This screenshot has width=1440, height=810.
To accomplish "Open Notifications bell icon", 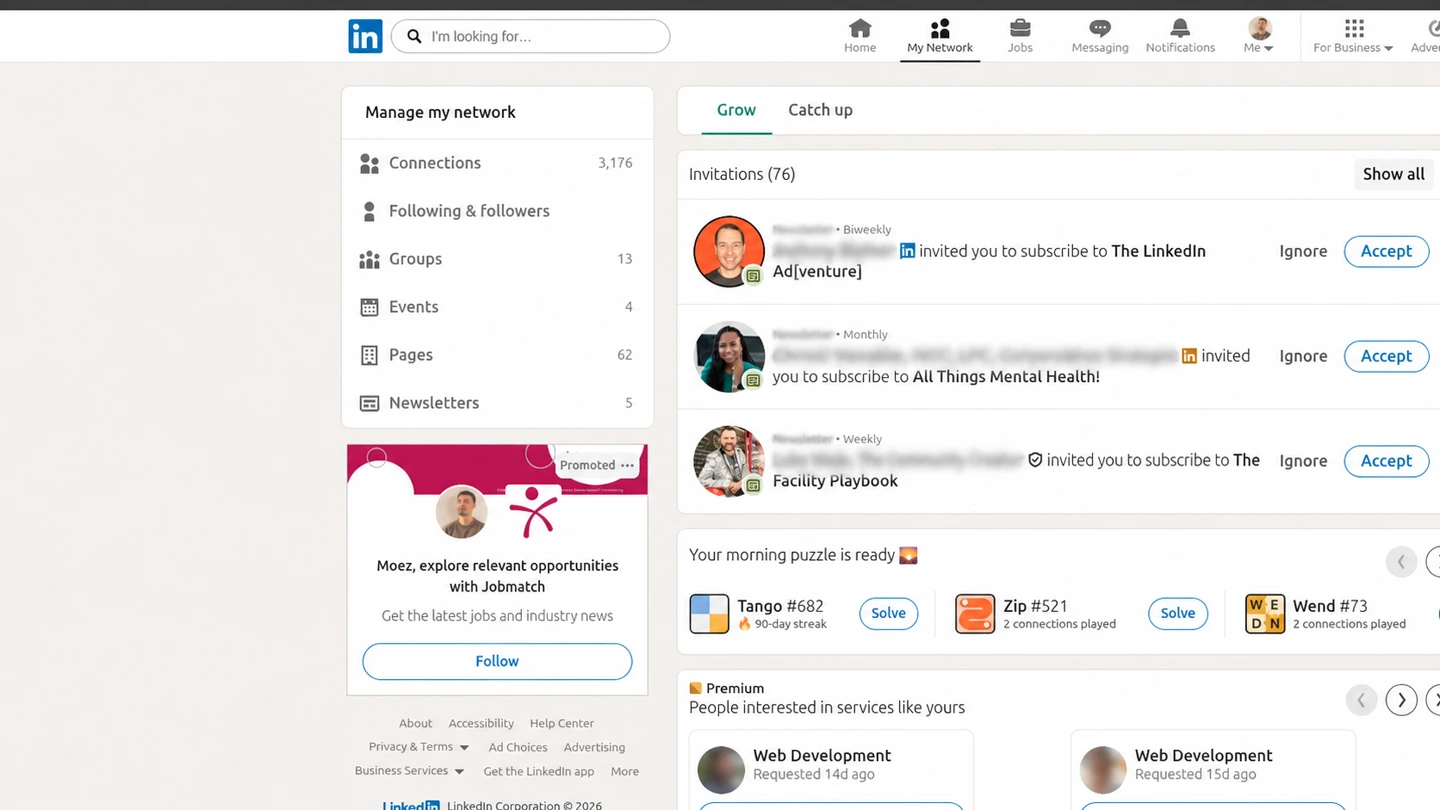I will [1180, 28].
